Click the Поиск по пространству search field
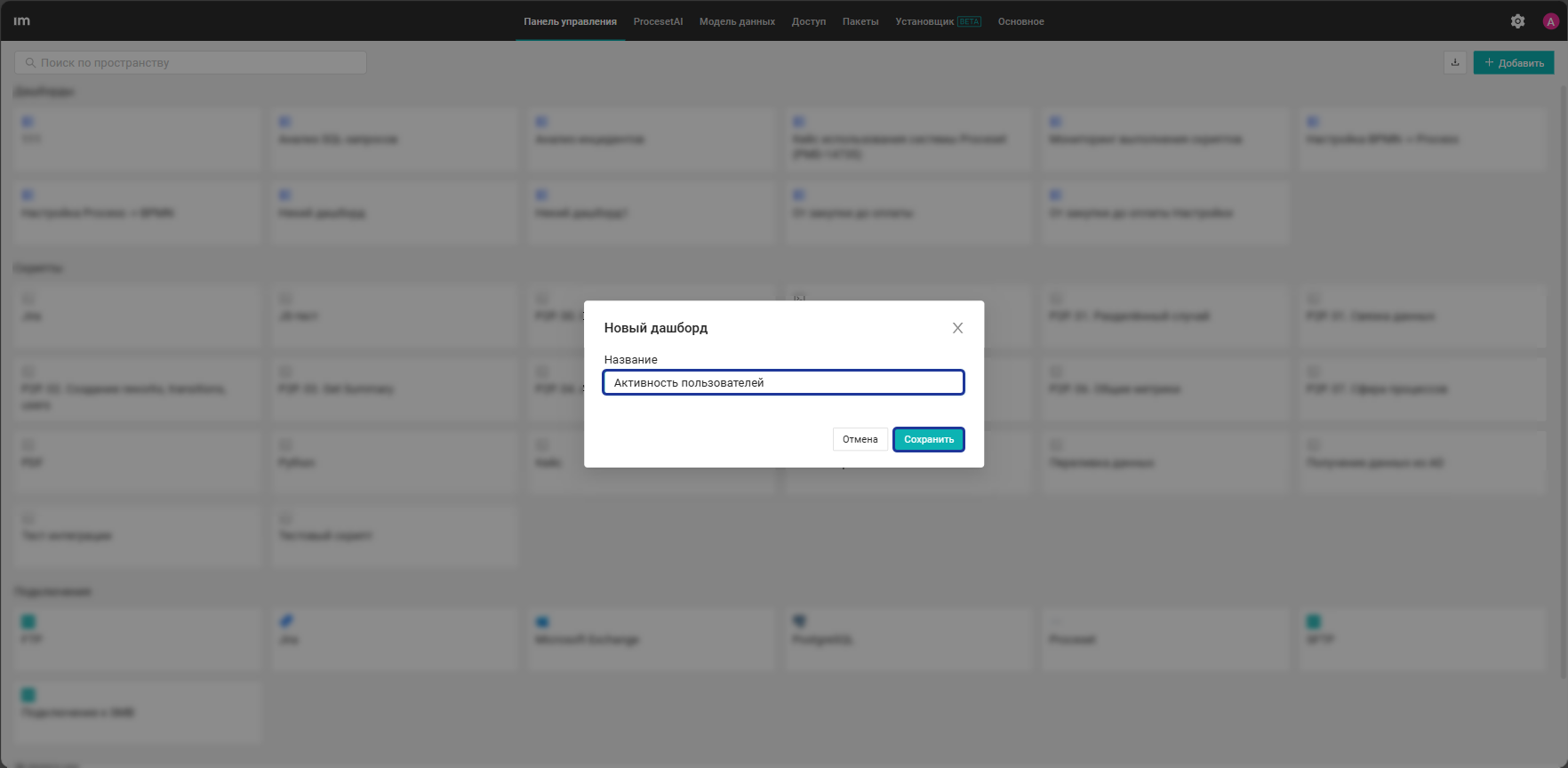 point(190,62)
